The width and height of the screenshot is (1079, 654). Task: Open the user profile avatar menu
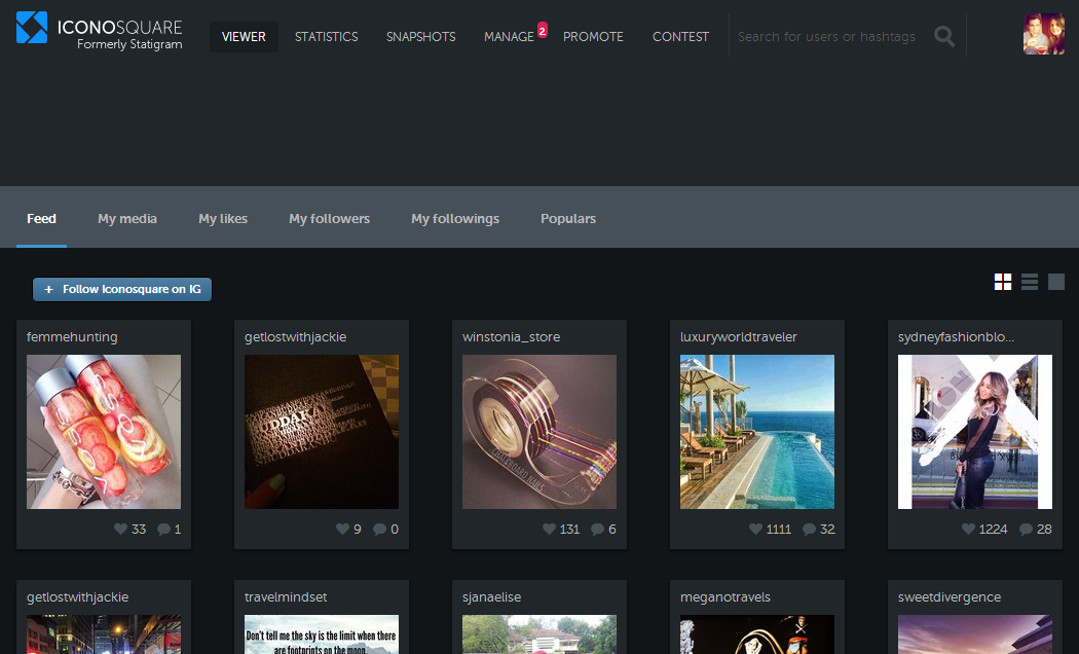1043,34
